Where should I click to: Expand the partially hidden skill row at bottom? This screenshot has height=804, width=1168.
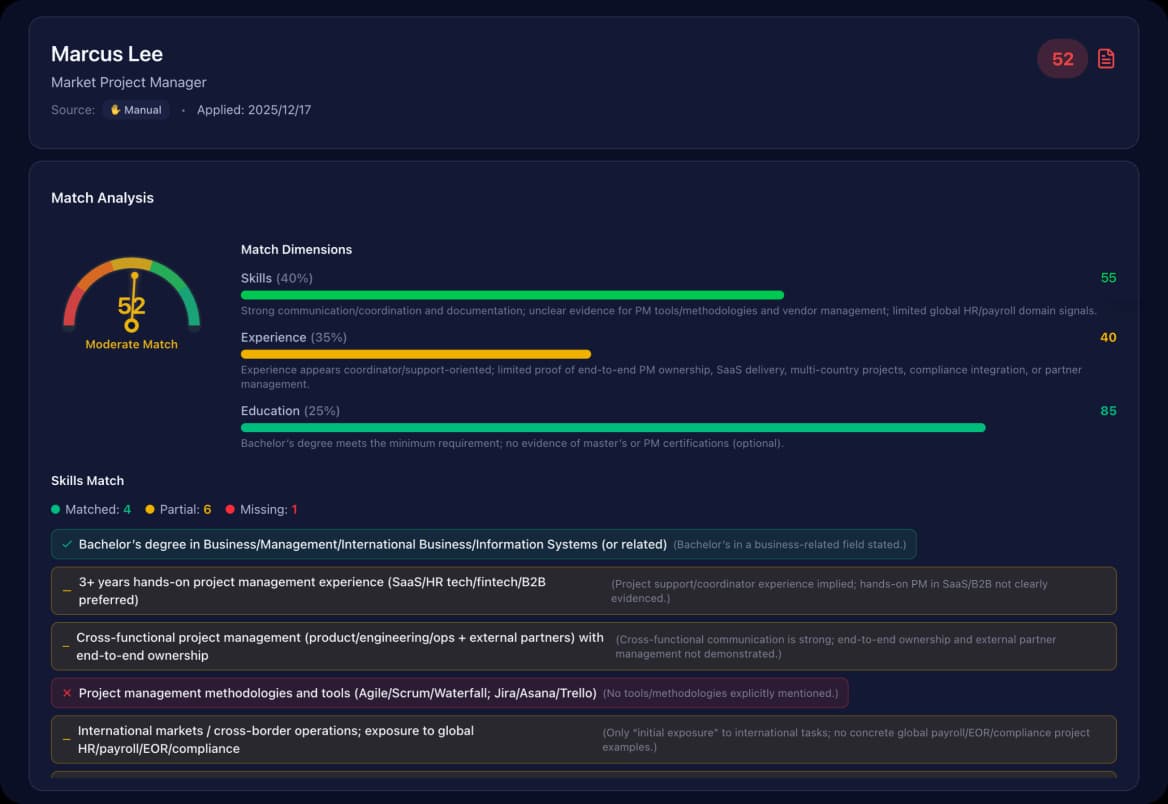pyautogui.click(x=583, y=776)
